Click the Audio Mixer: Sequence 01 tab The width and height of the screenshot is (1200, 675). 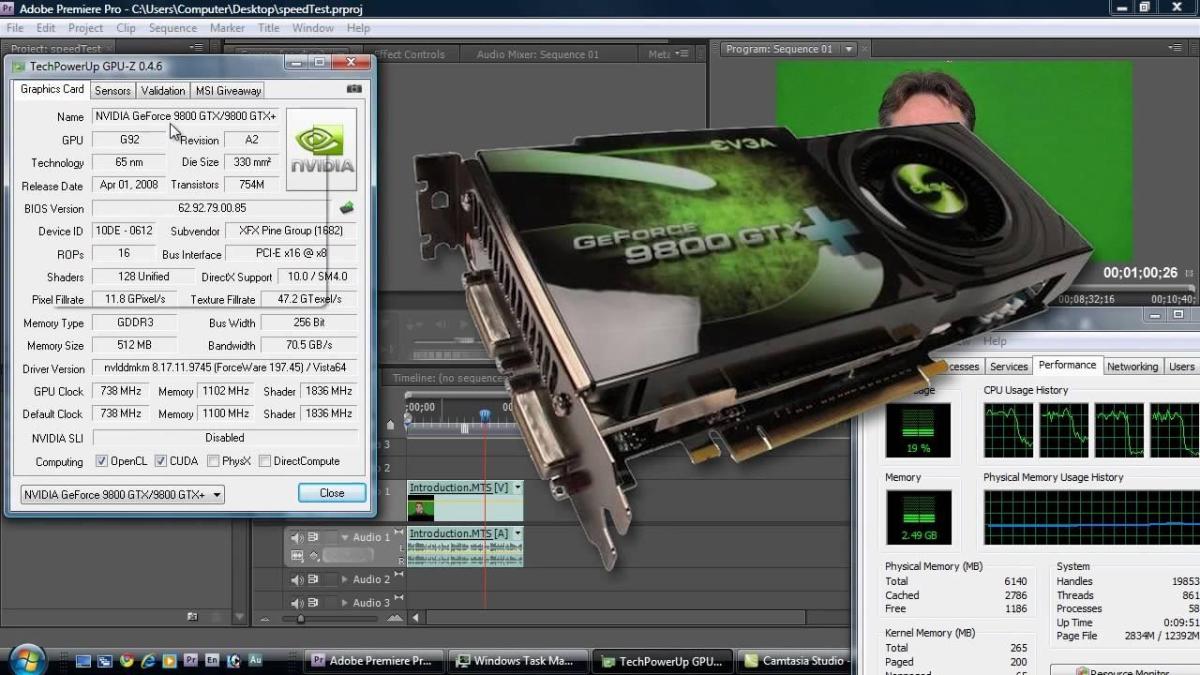538,54
